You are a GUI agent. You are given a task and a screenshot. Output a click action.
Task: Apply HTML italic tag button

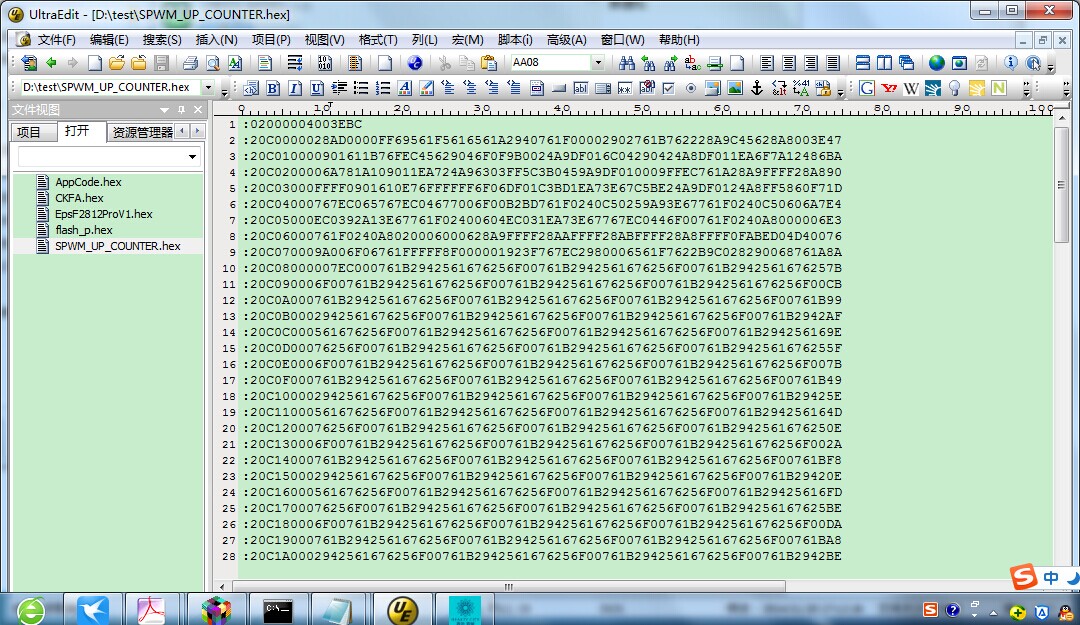tap(295, 88)
